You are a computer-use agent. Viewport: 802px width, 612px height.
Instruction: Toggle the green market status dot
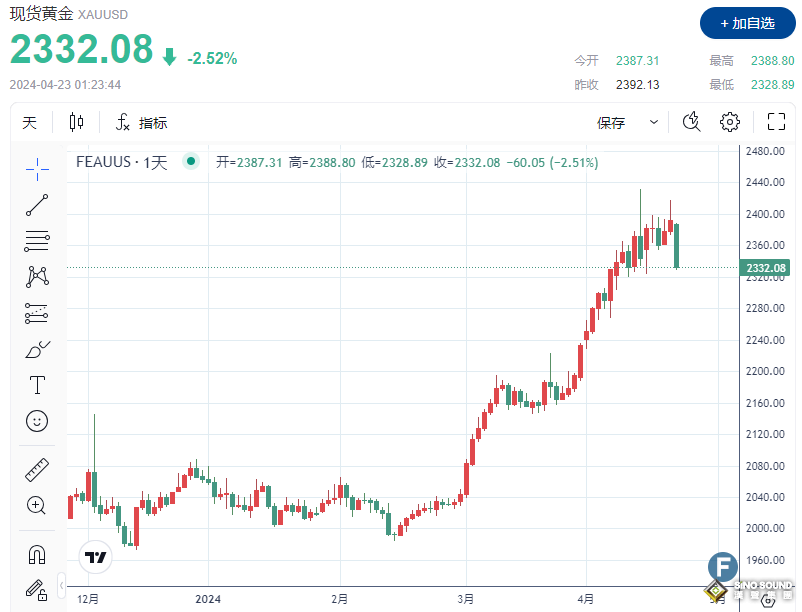191,162
